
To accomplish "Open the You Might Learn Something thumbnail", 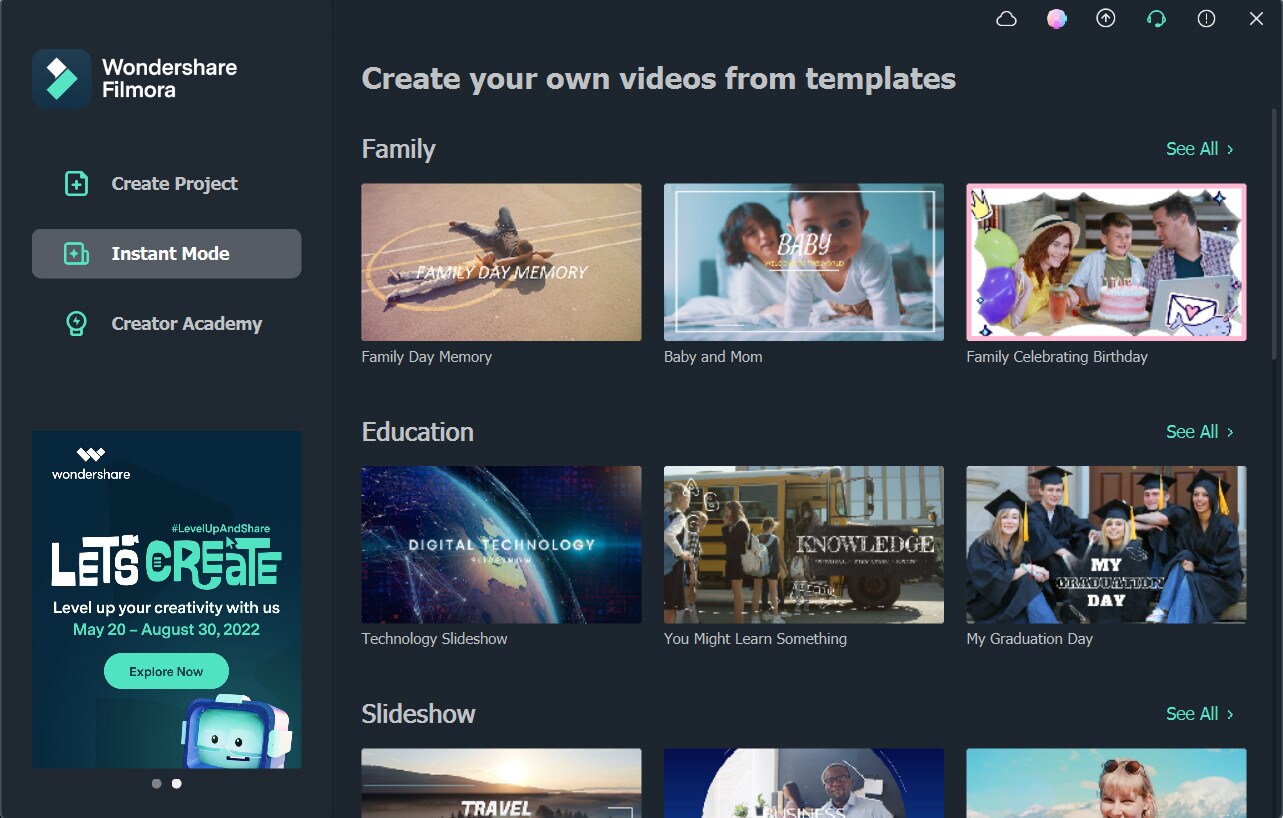I will [804, 545].
